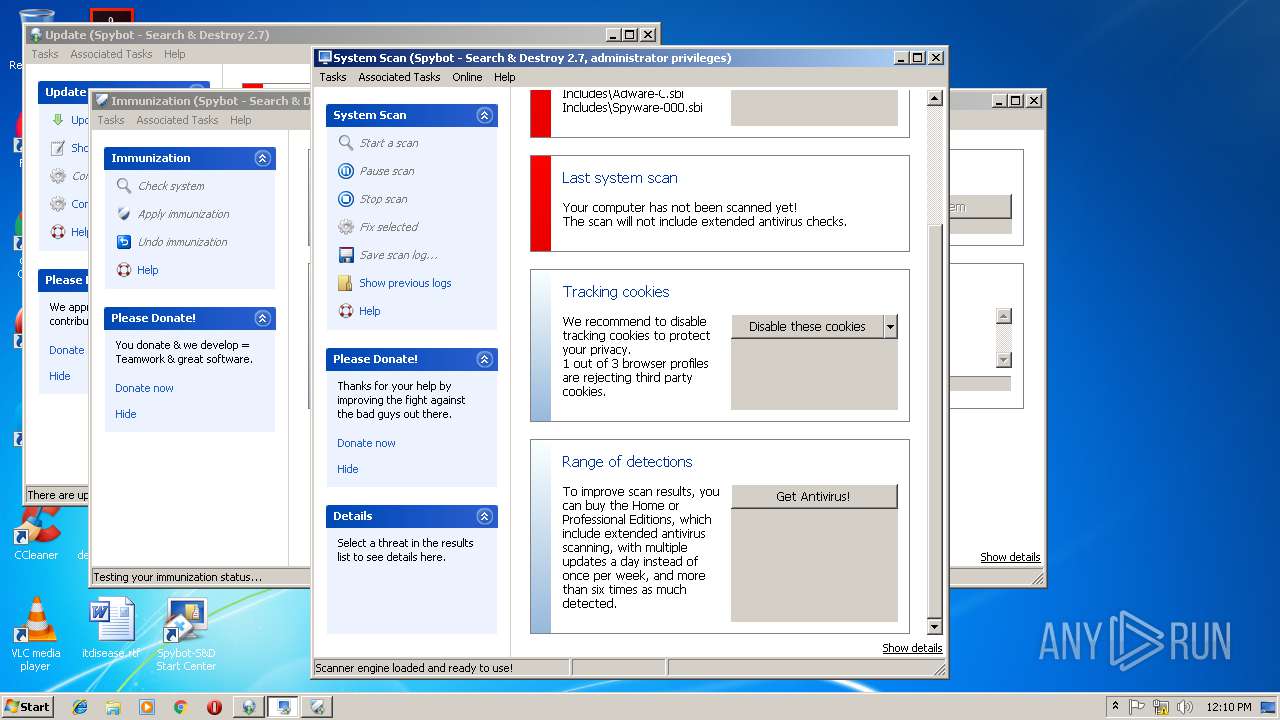Click 'Tracking cookies' heading
Image resolution: width=1280 pixels, height=720 pixels.
pyautogui.click(x=616, y=292)
